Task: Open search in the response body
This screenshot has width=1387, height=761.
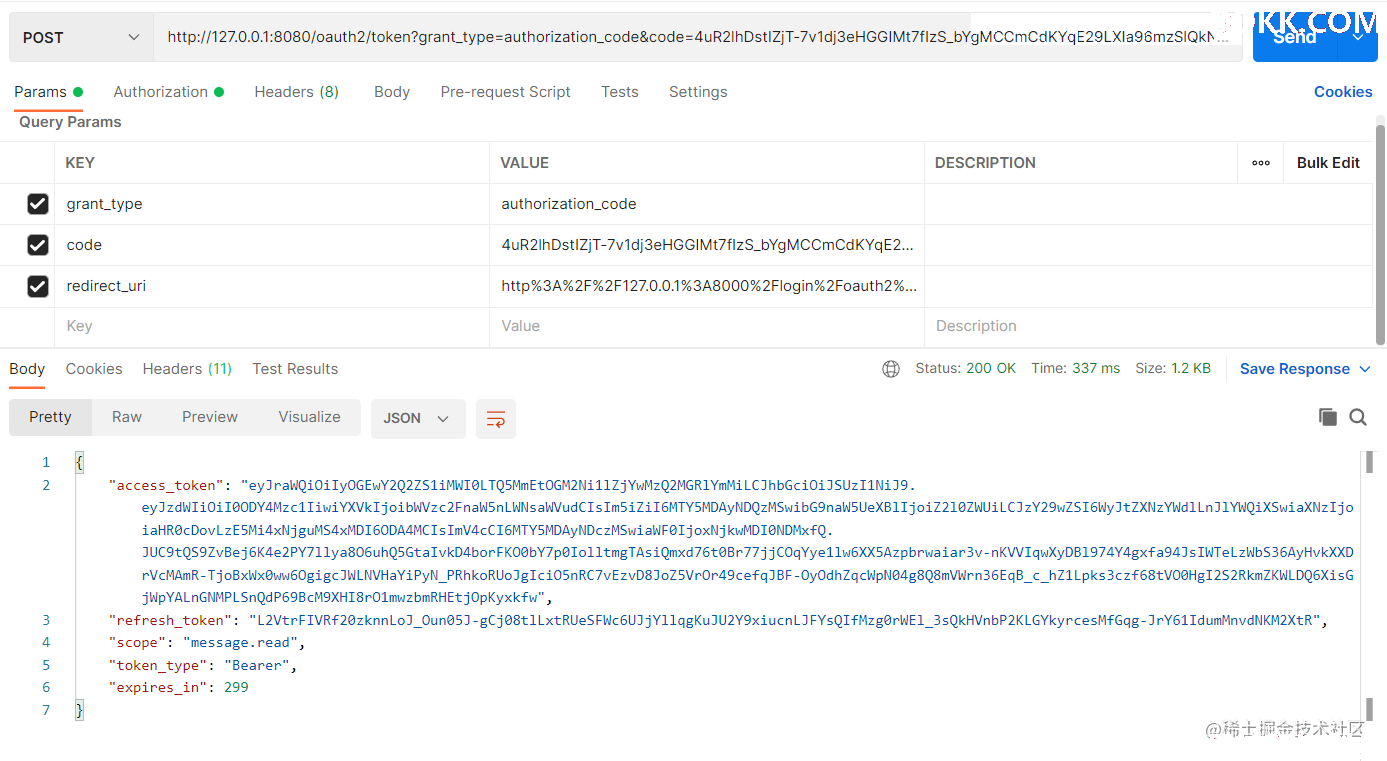Action: pos(1358,418)
